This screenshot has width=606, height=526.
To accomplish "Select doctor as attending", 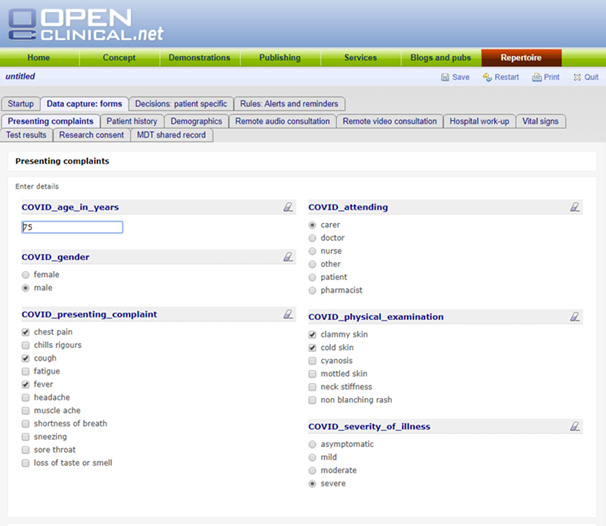I will [x=312, y=238].
